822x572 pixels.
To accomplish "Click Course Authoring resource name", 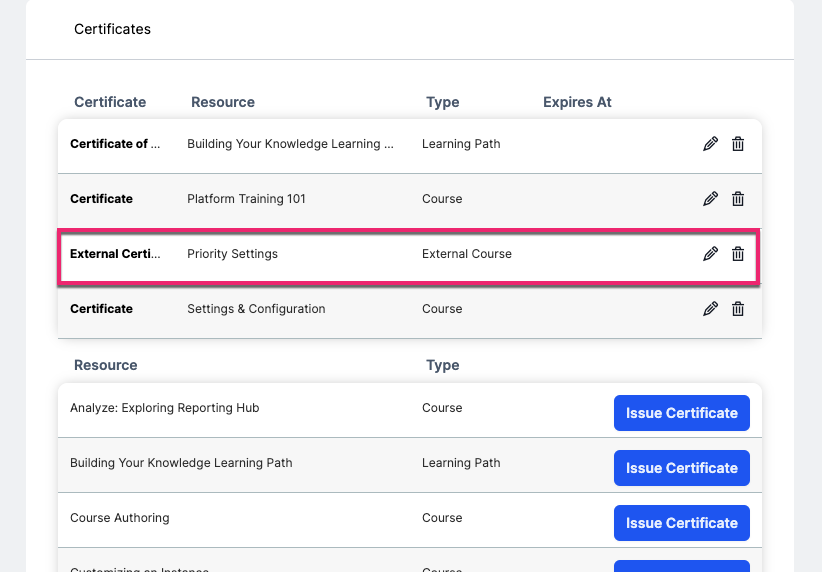I will (x=120, y=518).
